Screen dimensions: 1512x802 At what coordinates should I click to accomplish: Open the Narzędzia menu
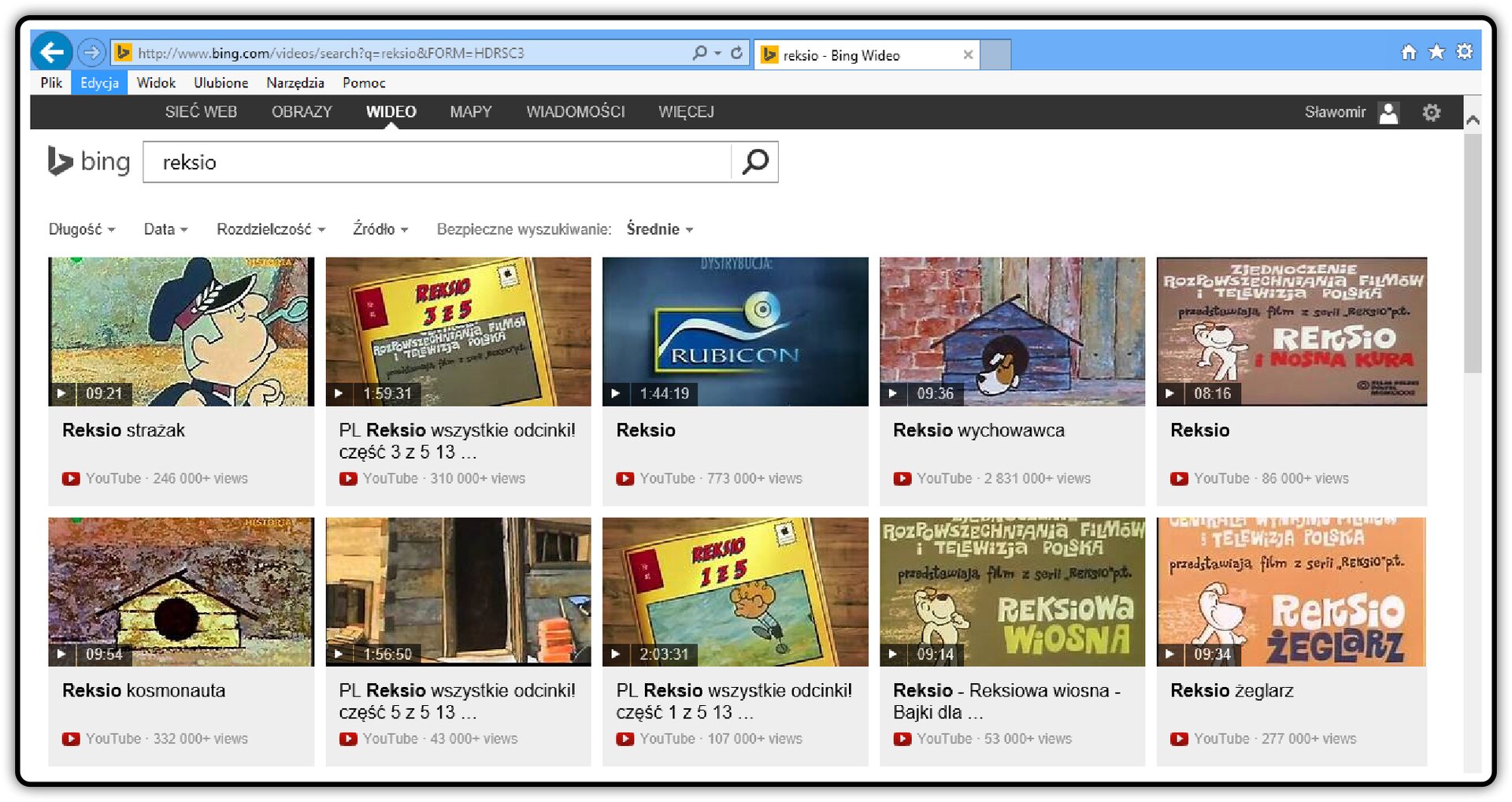[295, 83]
